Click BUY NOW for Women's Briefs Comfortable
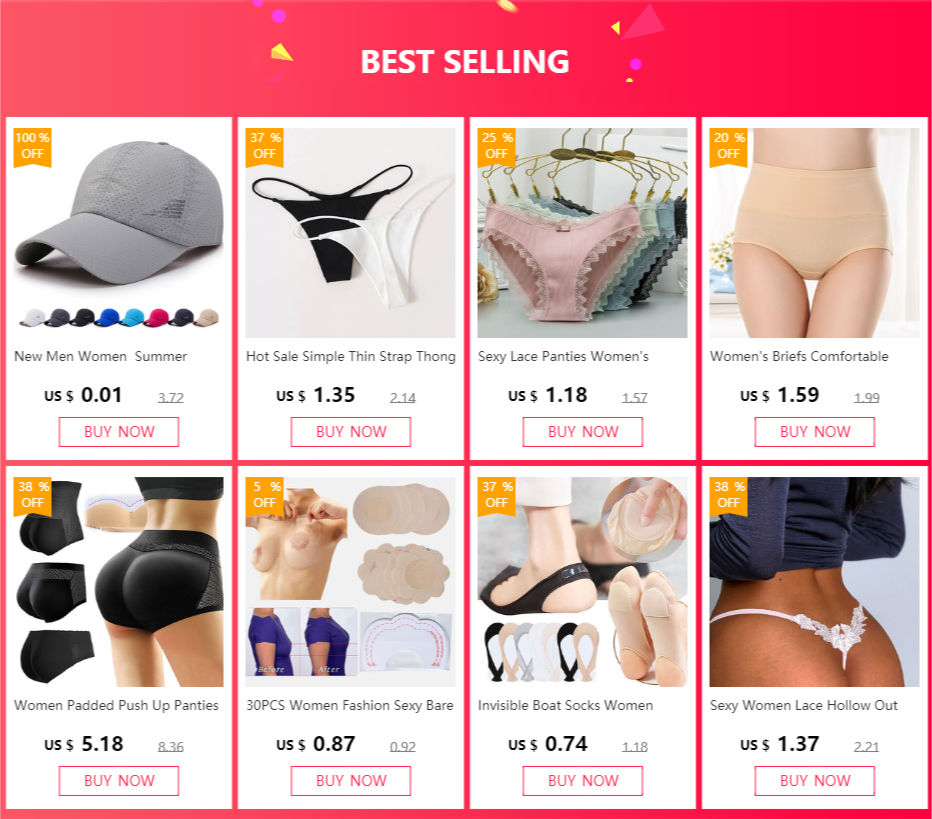 point(815,431)
